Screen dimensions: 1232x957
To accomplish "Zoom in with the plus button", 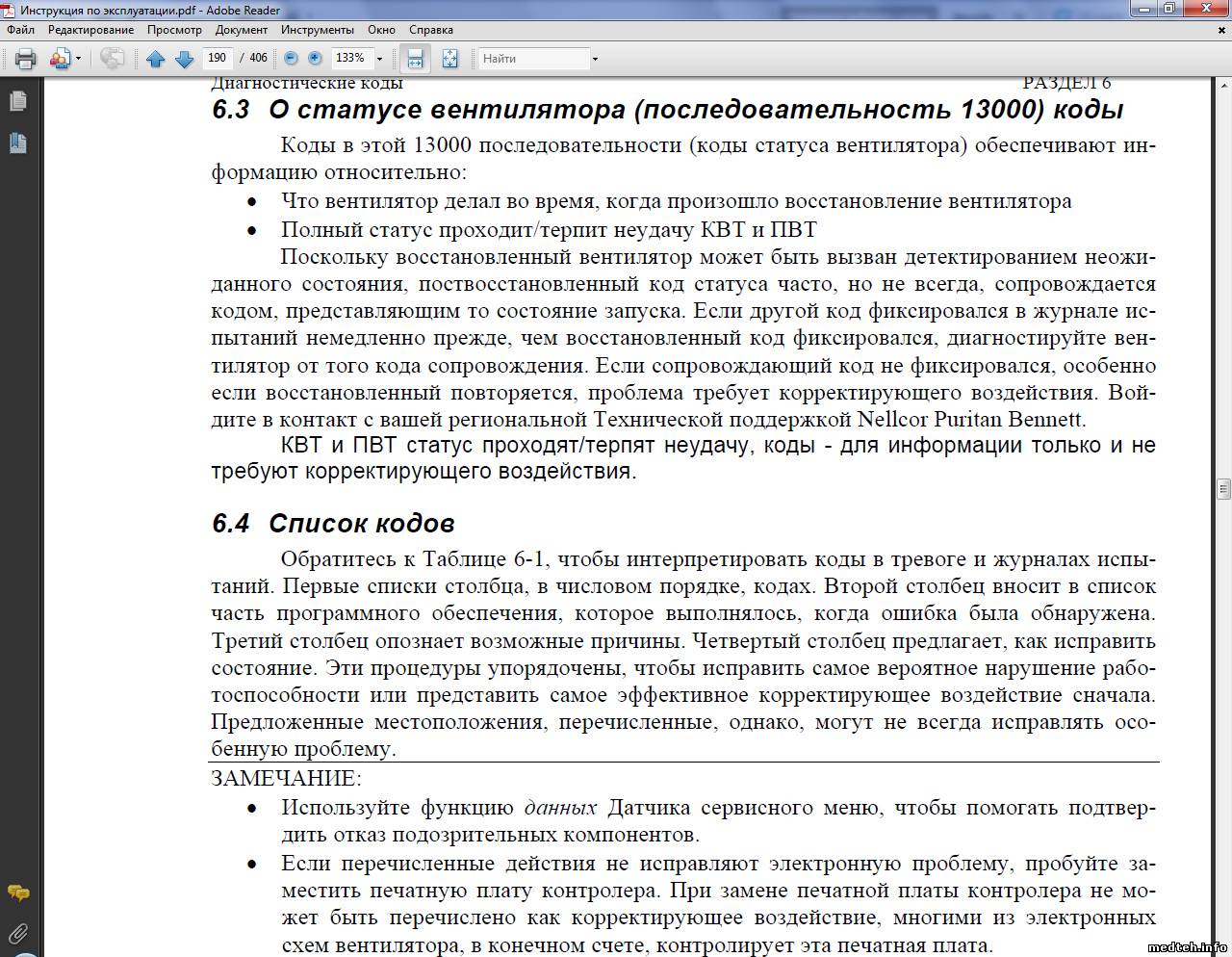I will 315,59.
